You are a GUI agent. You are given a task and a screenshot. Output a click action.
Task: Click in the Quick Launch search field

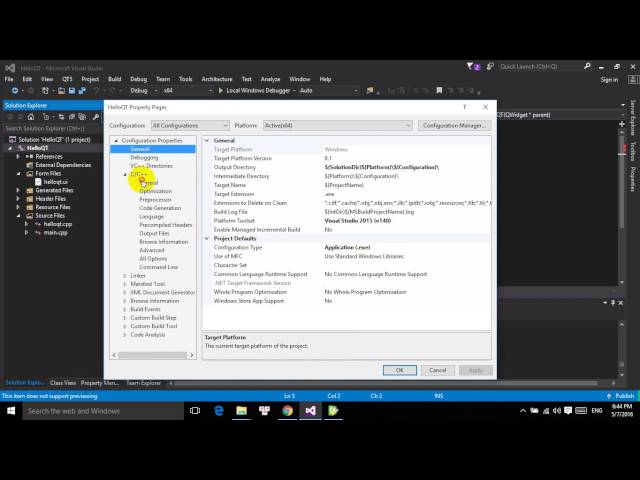540,66
